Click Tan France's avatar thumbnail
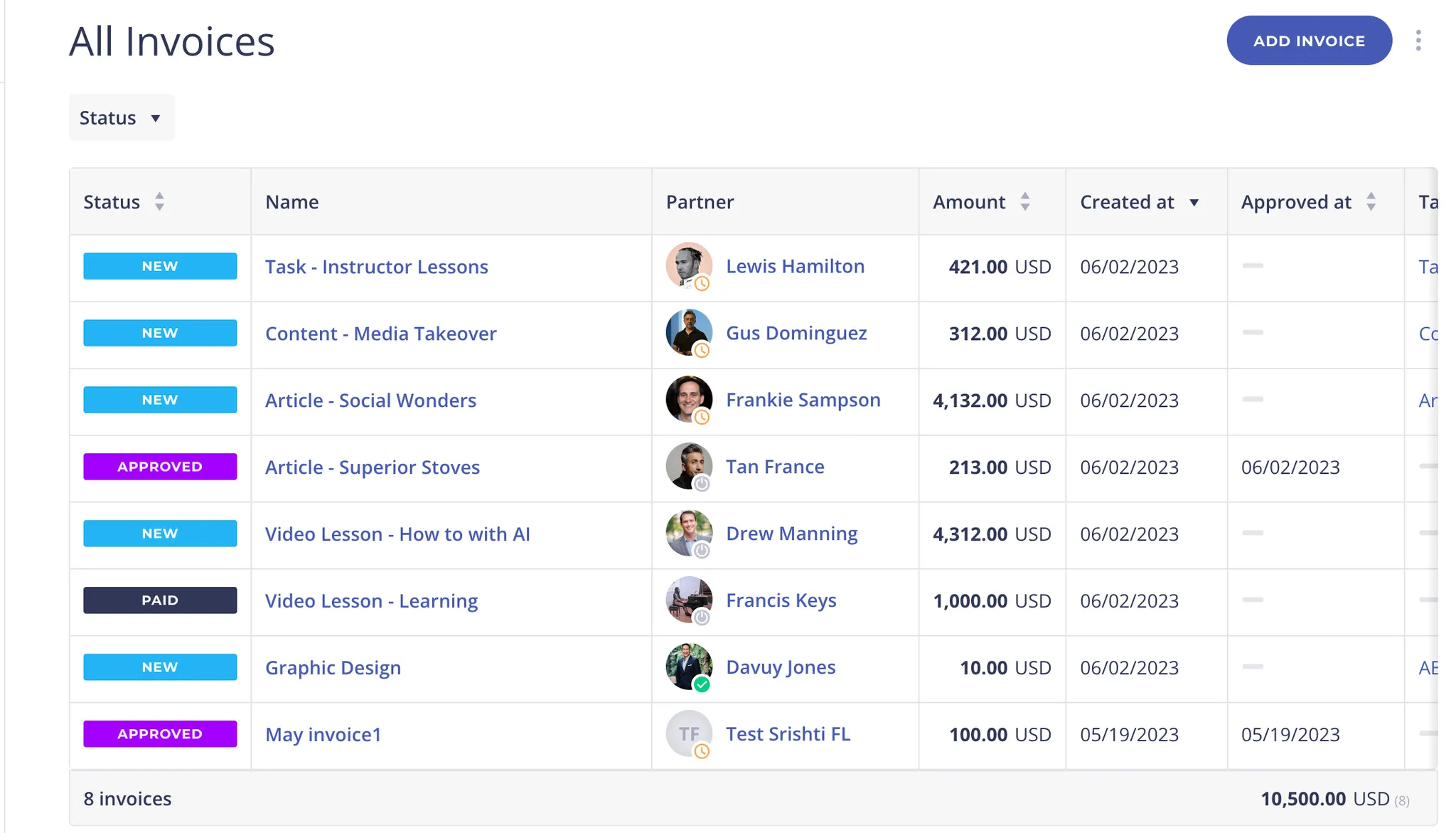Image resolution: width=1456 pixels, height=833 pixels. (688, 466)
